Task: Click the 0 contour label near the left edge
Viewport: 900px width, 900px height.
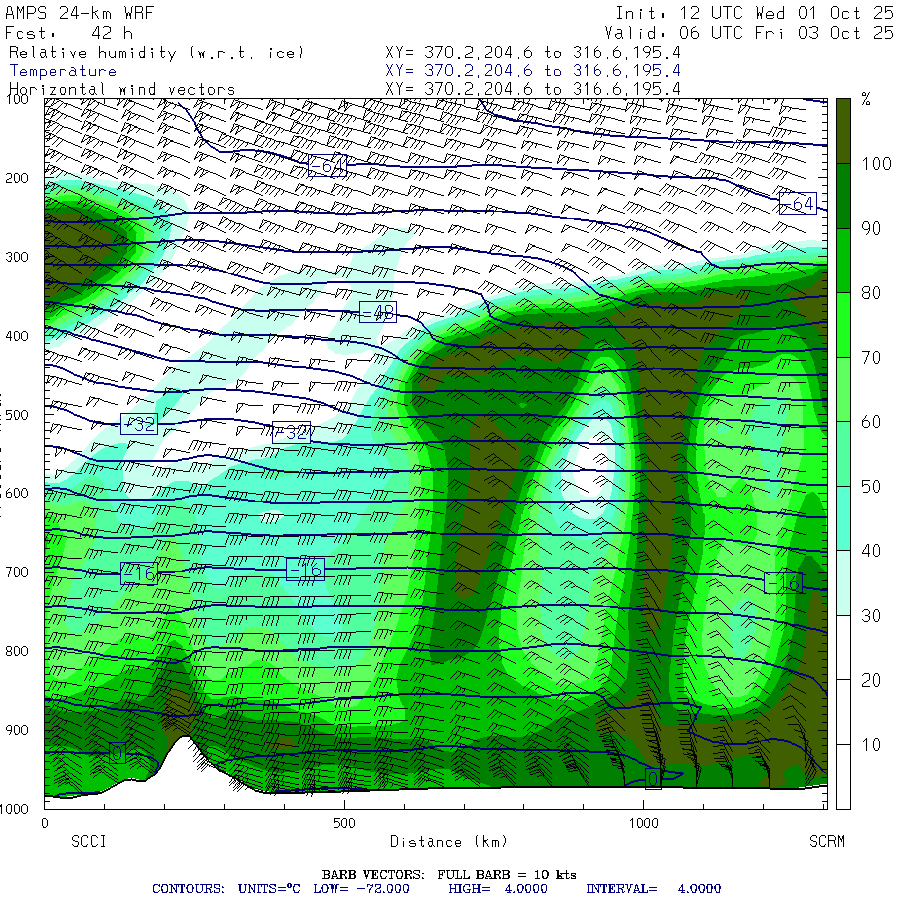Action: click(117, 752)
